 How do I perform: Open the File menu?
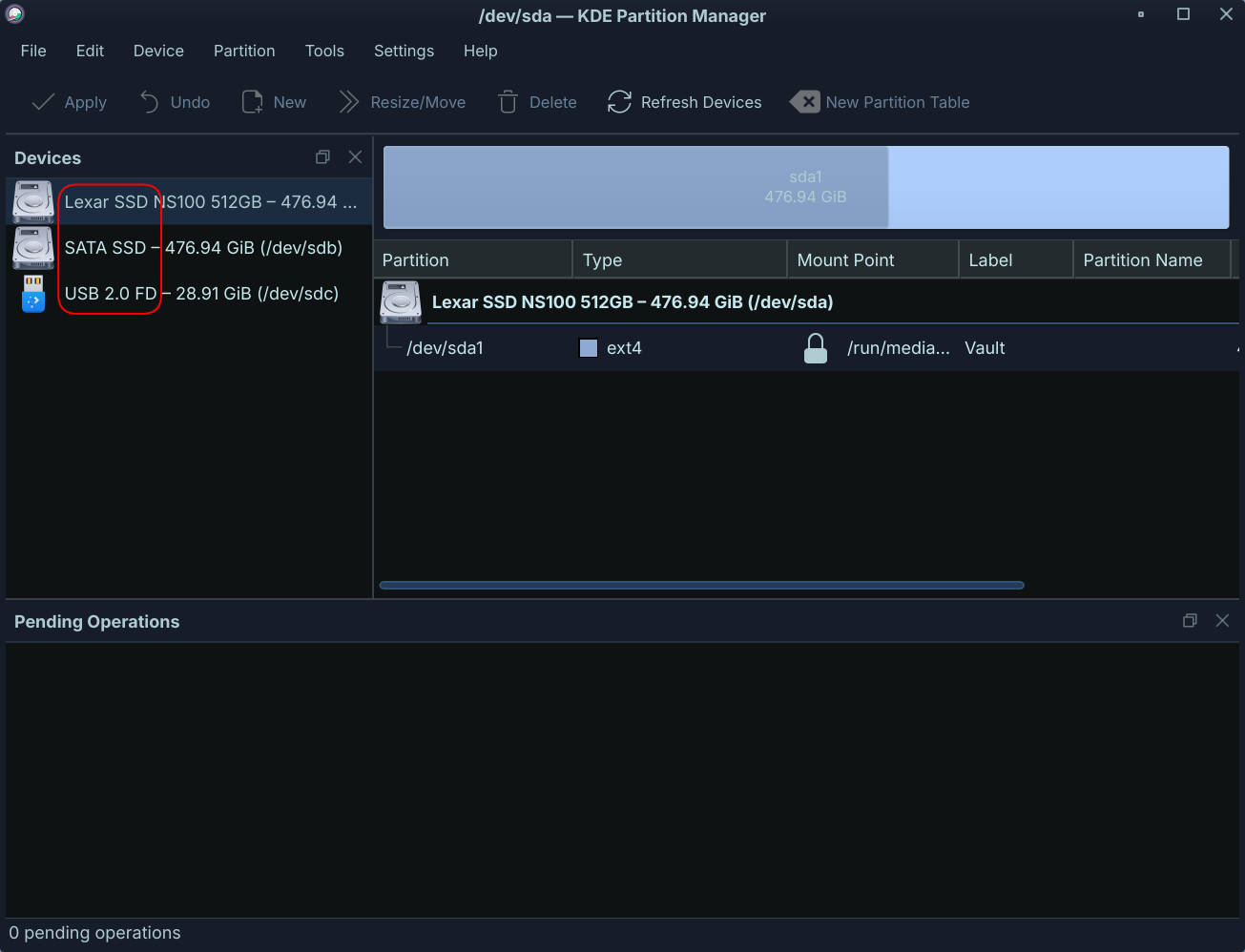click(33, 51)
